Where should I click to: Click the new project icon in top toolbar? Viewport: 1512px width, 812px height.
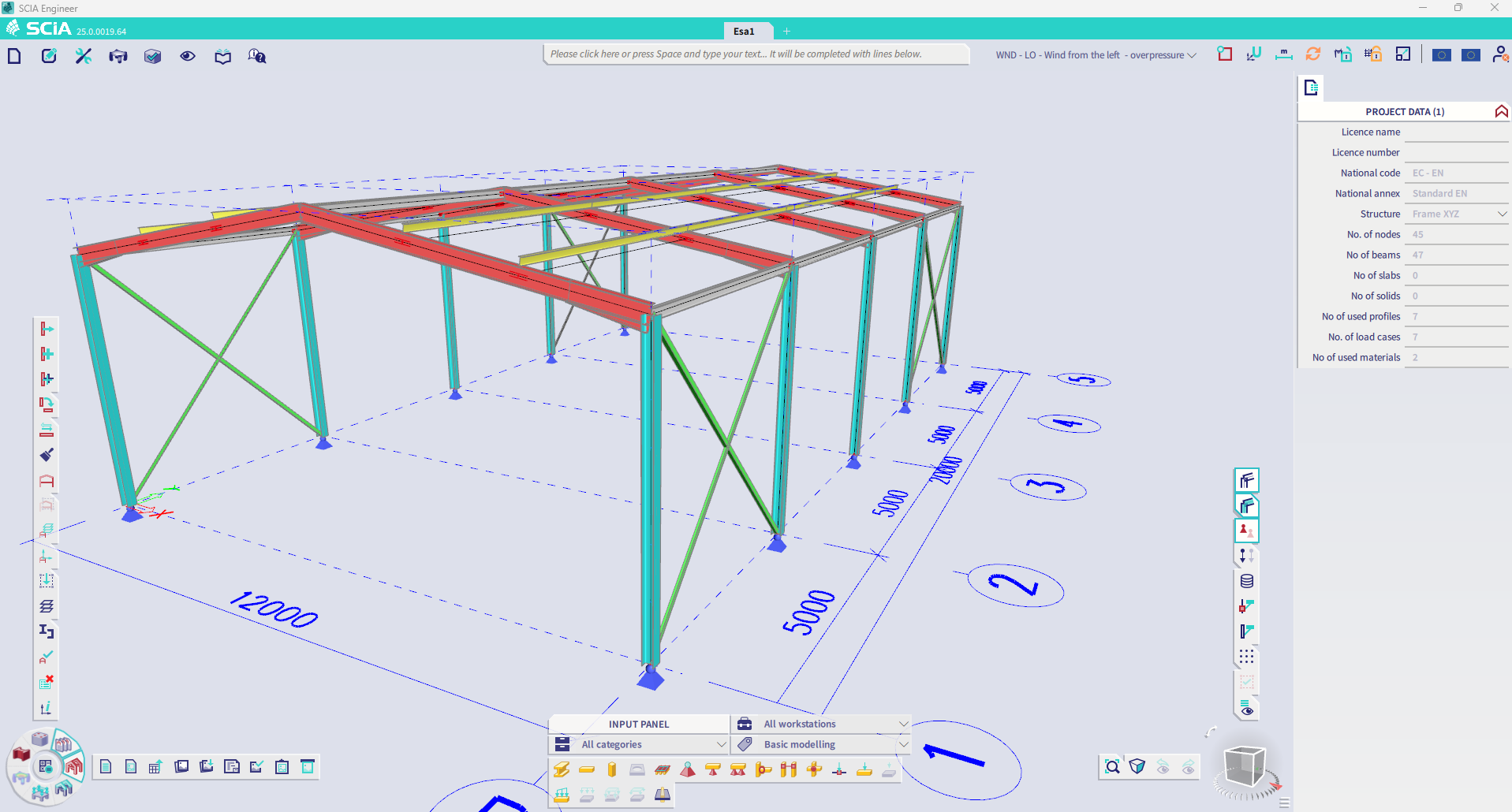pyautogui.click(x=14, y=56)
